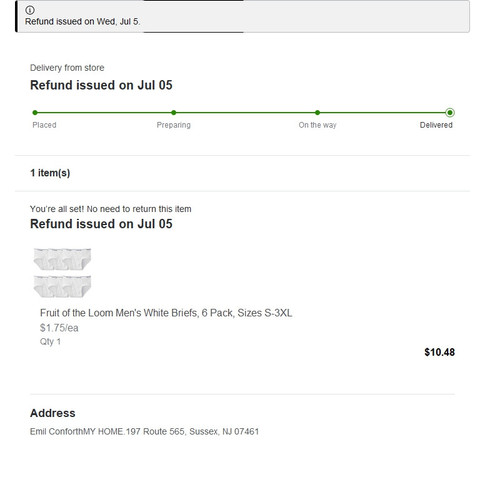Click the Placed step label

tap(44, 125)
